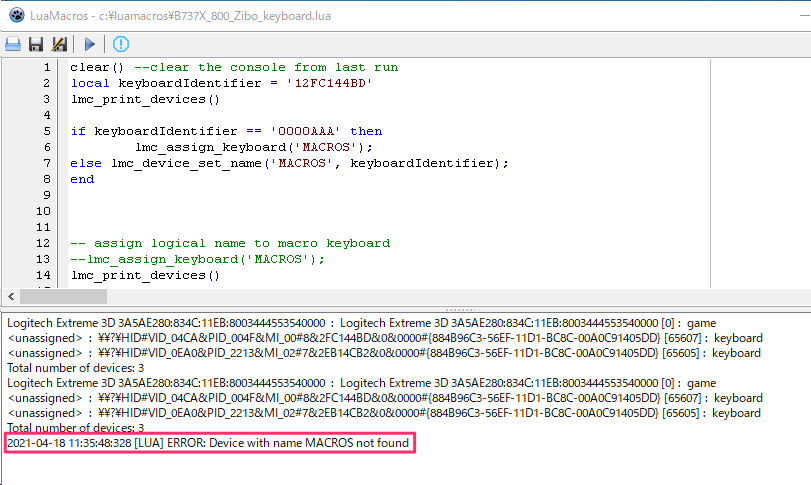Click the editor horizontal scrollbar left arrow
811x485 pixels.
(x=11, y=297)
